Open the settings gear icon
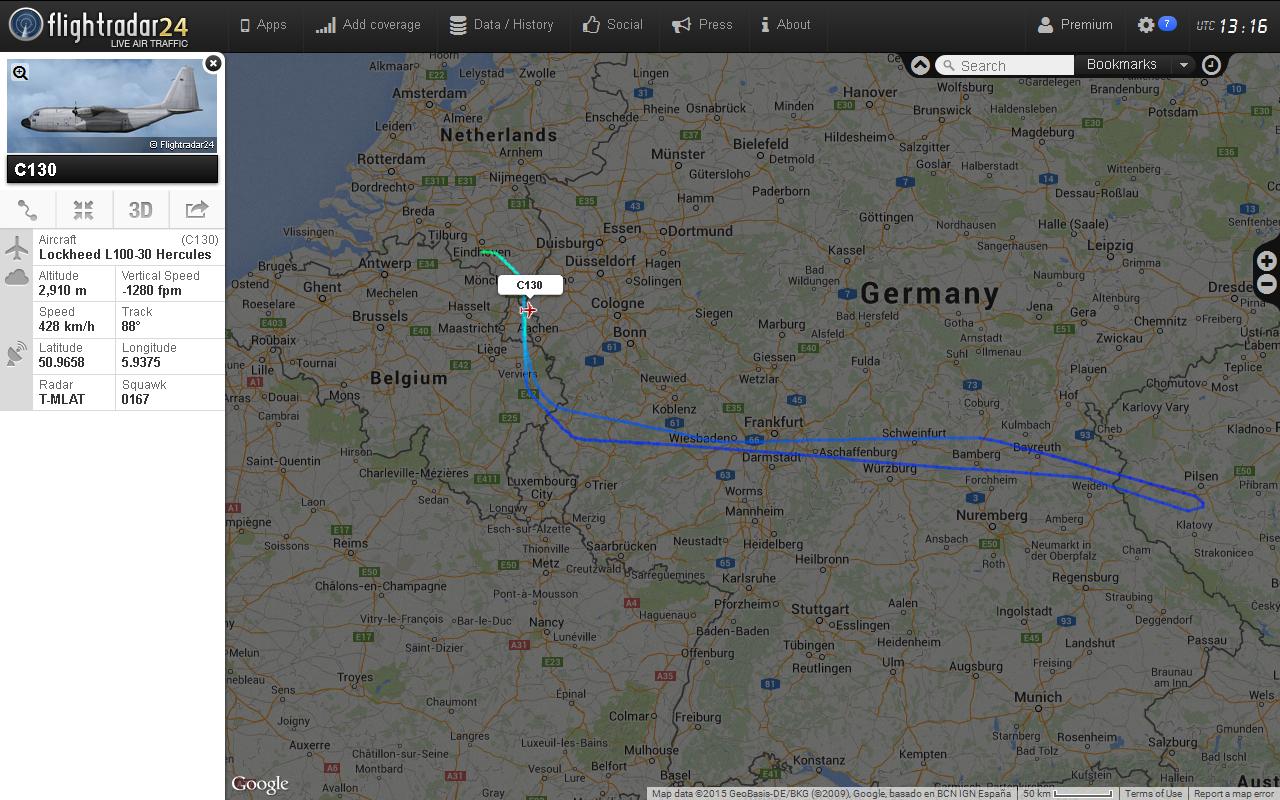This screenshot has width=1280, height=800. pyautogui.click(x=1146, y=25)
